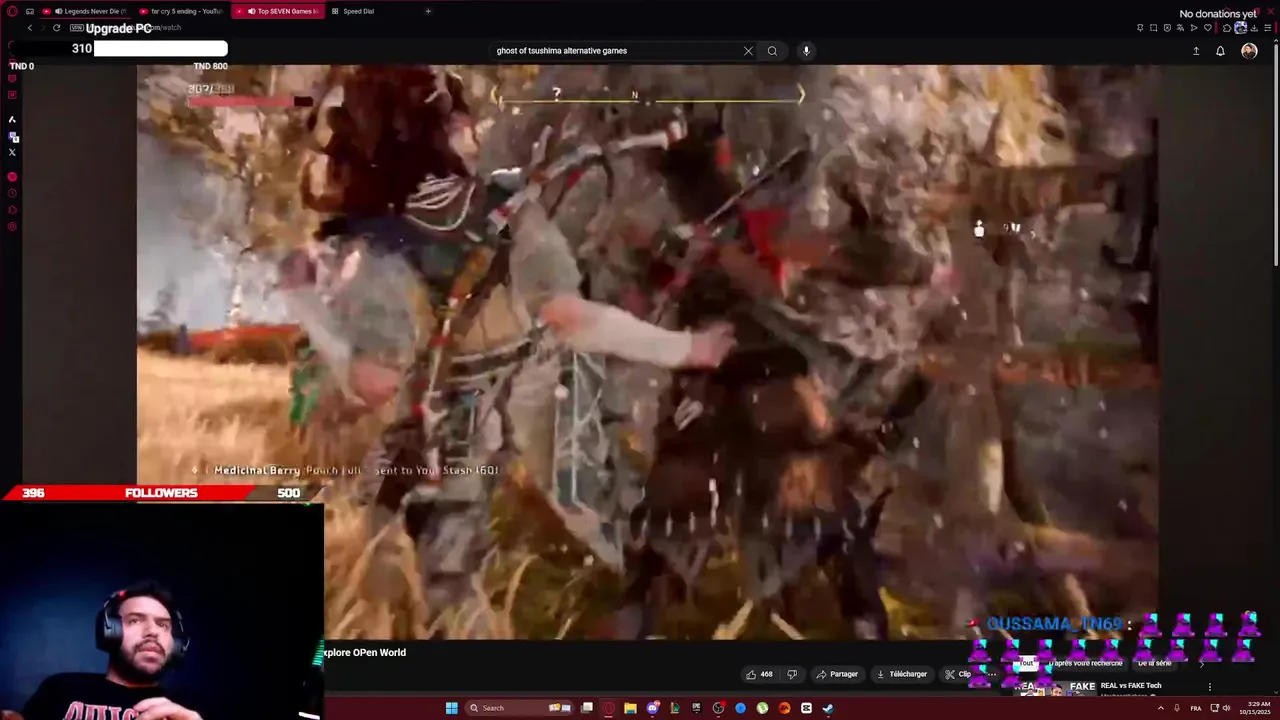Screen dimensions: 1280x720
Task: Open sidebar settings gear icon
Action: (x=12, y=226)
